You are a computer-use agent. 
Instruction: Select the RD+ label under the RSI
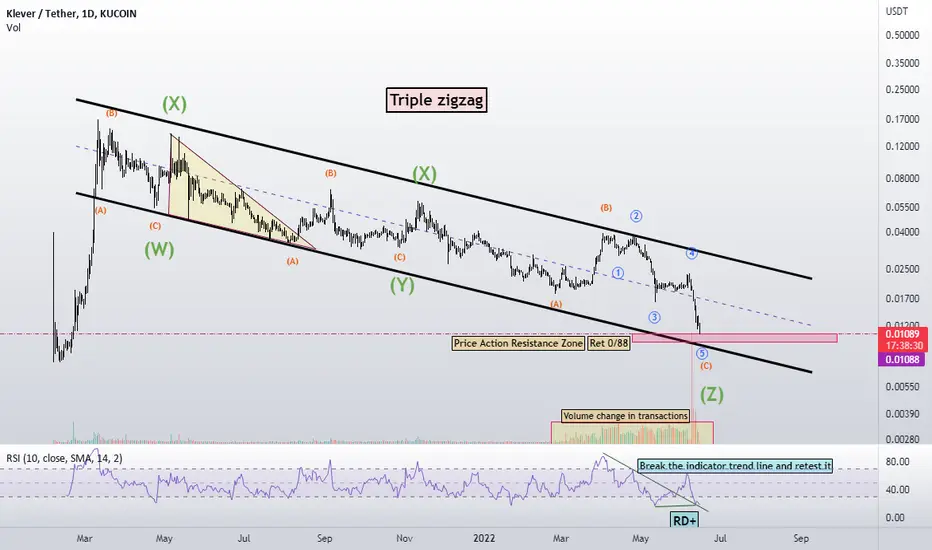coord(685,521)
